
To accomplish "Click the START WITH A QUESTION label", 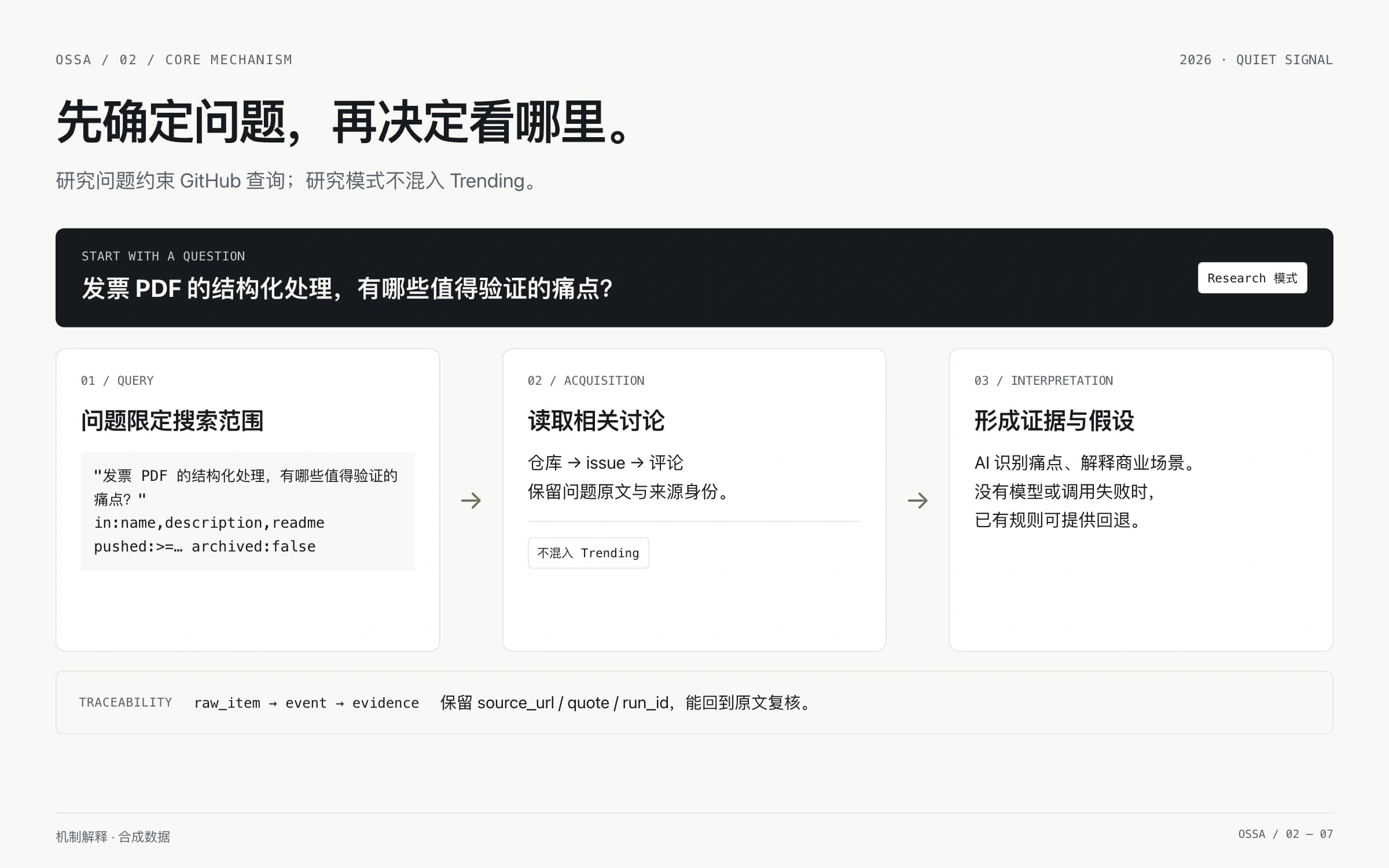I will pos(163,256).
